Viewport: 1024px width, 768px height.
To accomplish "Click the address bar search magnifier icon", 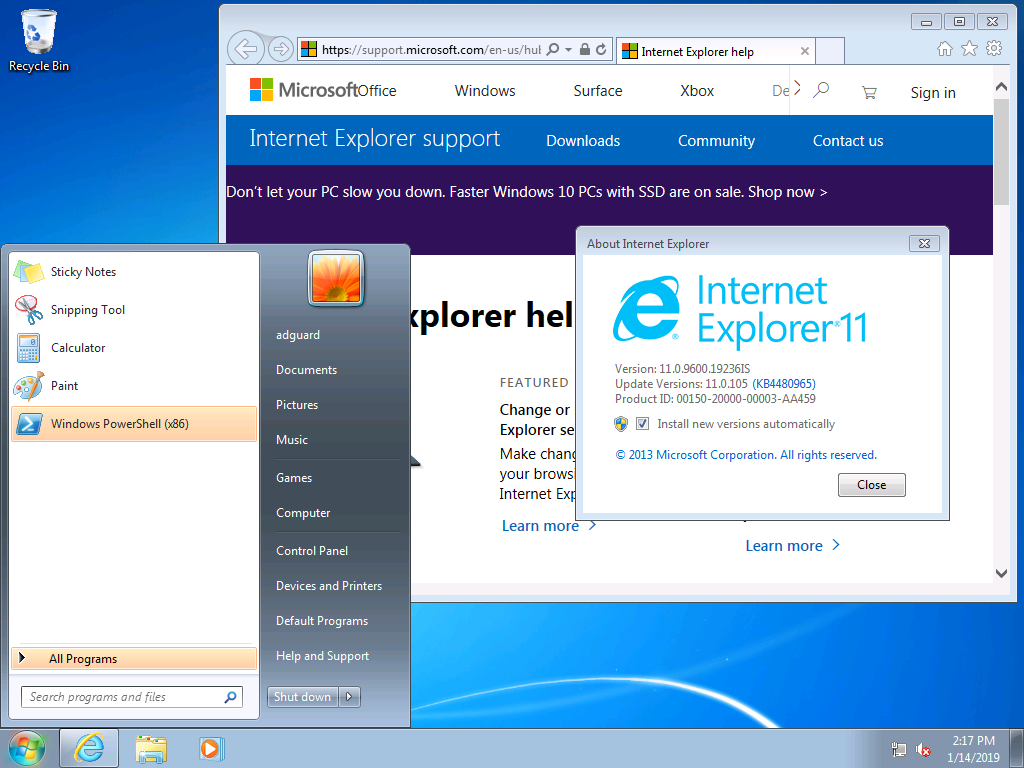I will (552, 50).
